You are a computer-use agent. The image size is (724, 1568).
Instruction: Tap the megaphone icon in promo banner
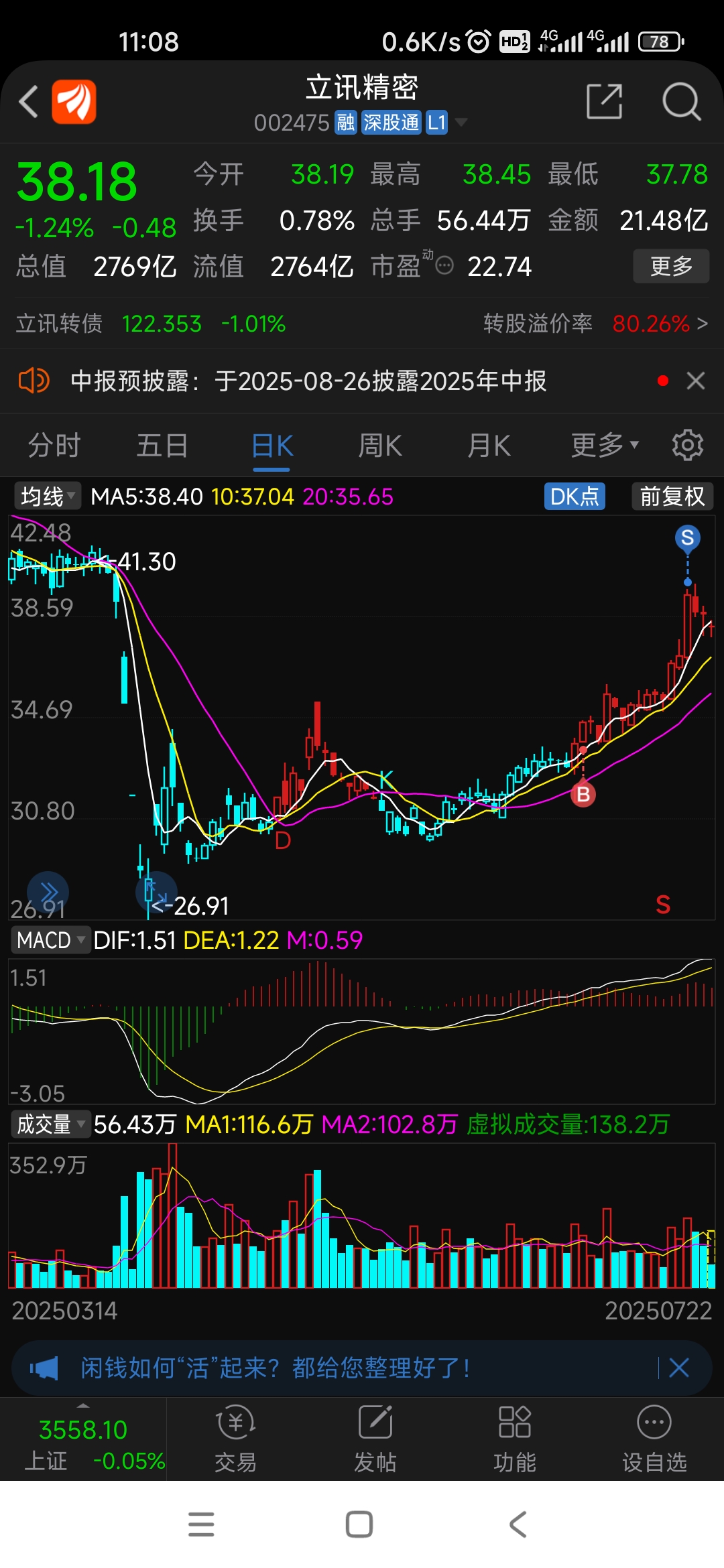(44, 1368)
